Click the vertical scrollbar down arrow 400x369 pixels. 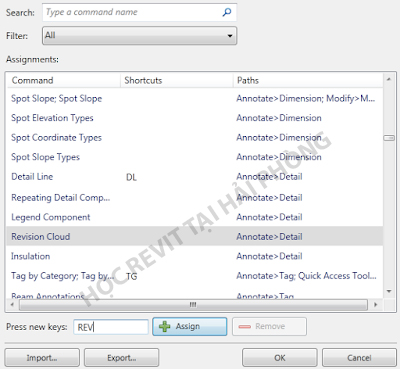pyautogui.click(x=389, y=292)
